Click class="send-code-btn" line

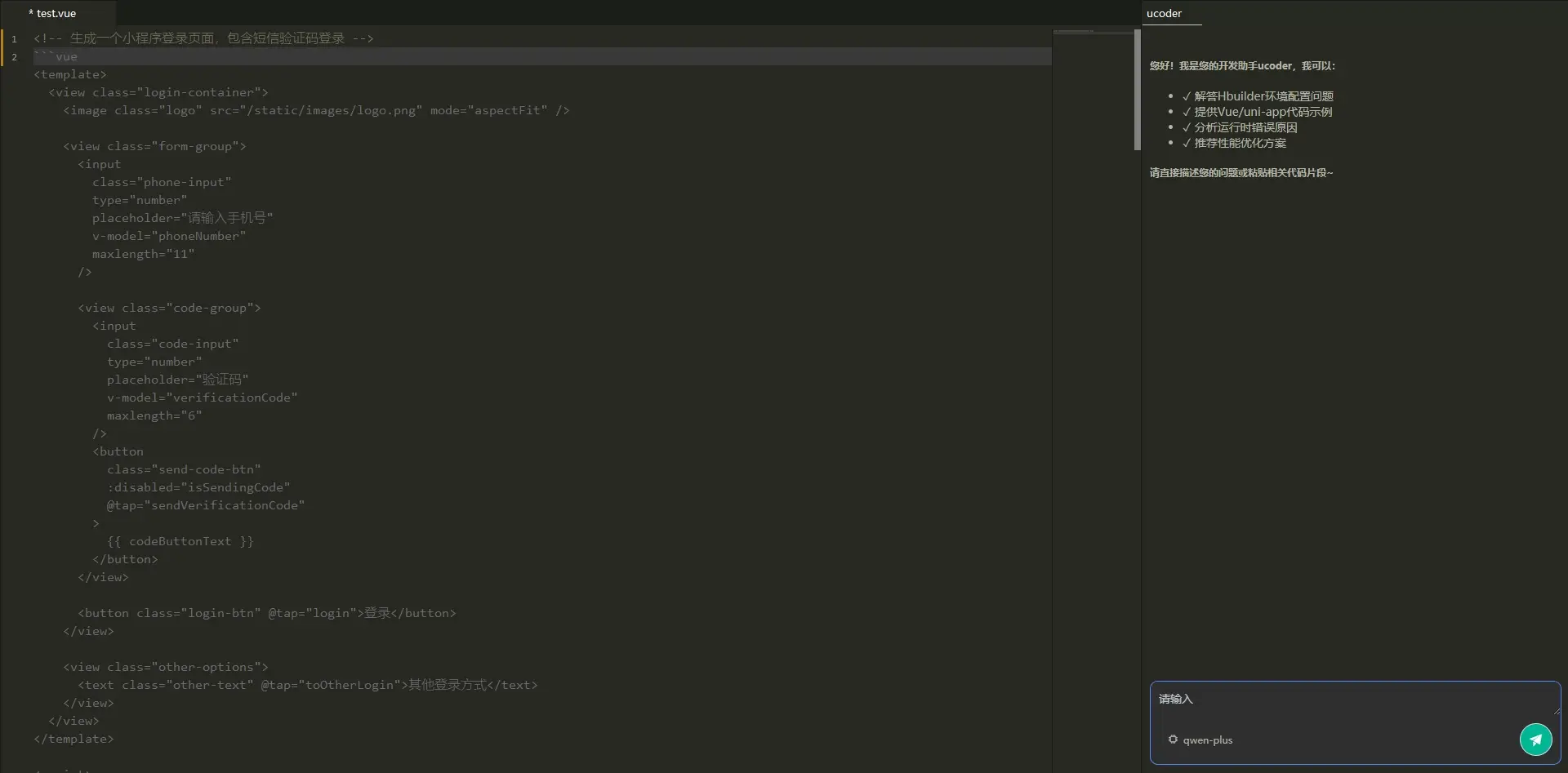[x=184, y=469]
